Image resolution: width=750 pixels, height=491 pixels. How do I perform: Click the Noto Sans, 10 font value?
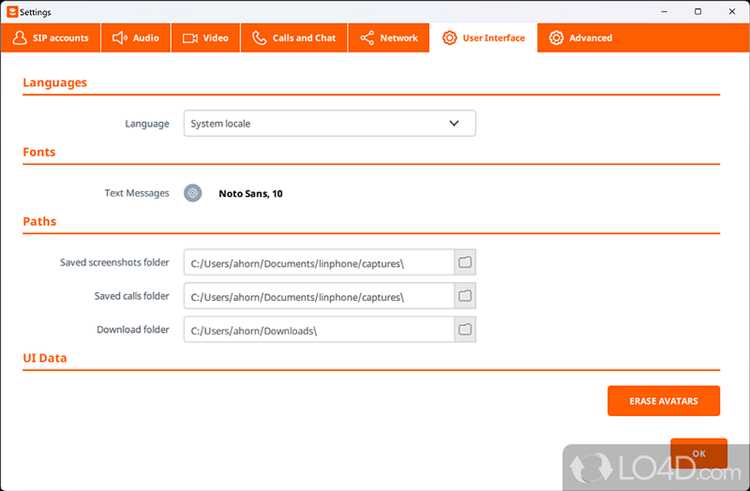click(x=251, y=194)
